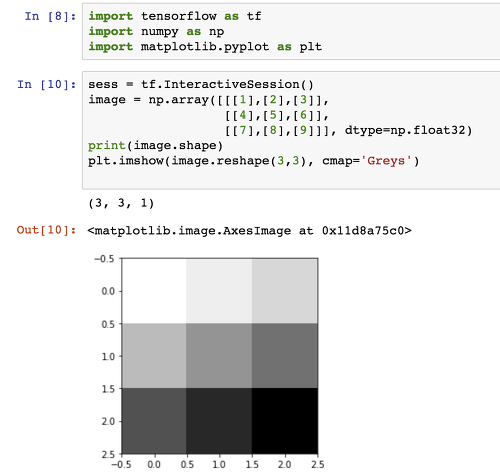Click the Out[10] output prompt
Viewport: 500px width, 476px height.
click(x=46, y=230)
